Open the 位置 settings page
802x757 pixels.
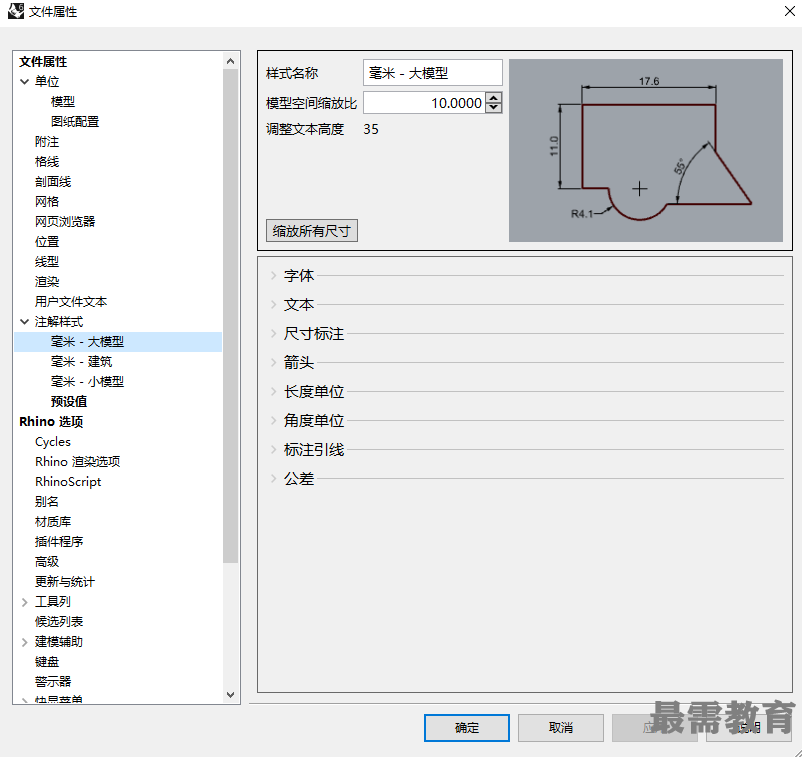click(x=47, y=241)
